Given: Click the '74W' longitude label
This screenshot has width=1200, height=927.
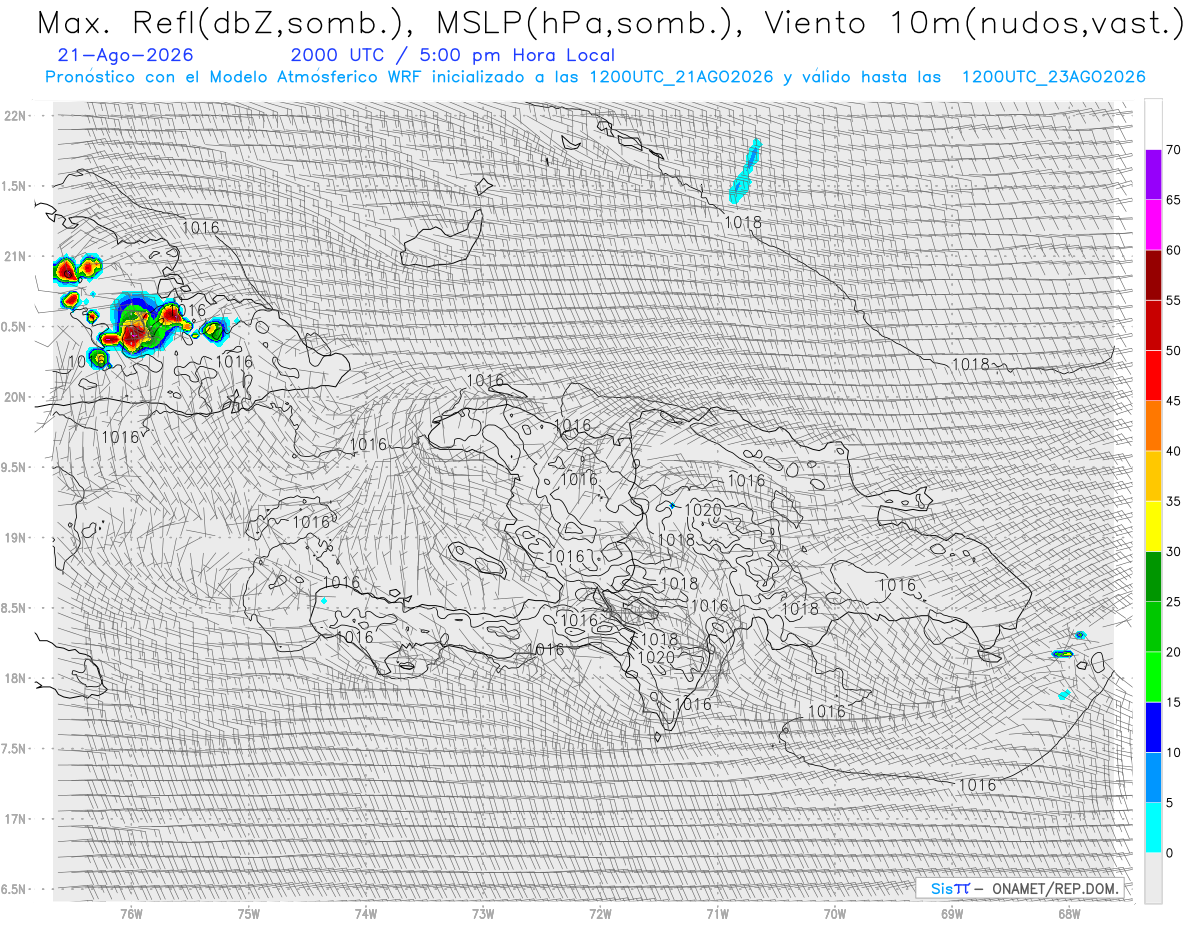Looking at the screenshot, I should point(366,913).
